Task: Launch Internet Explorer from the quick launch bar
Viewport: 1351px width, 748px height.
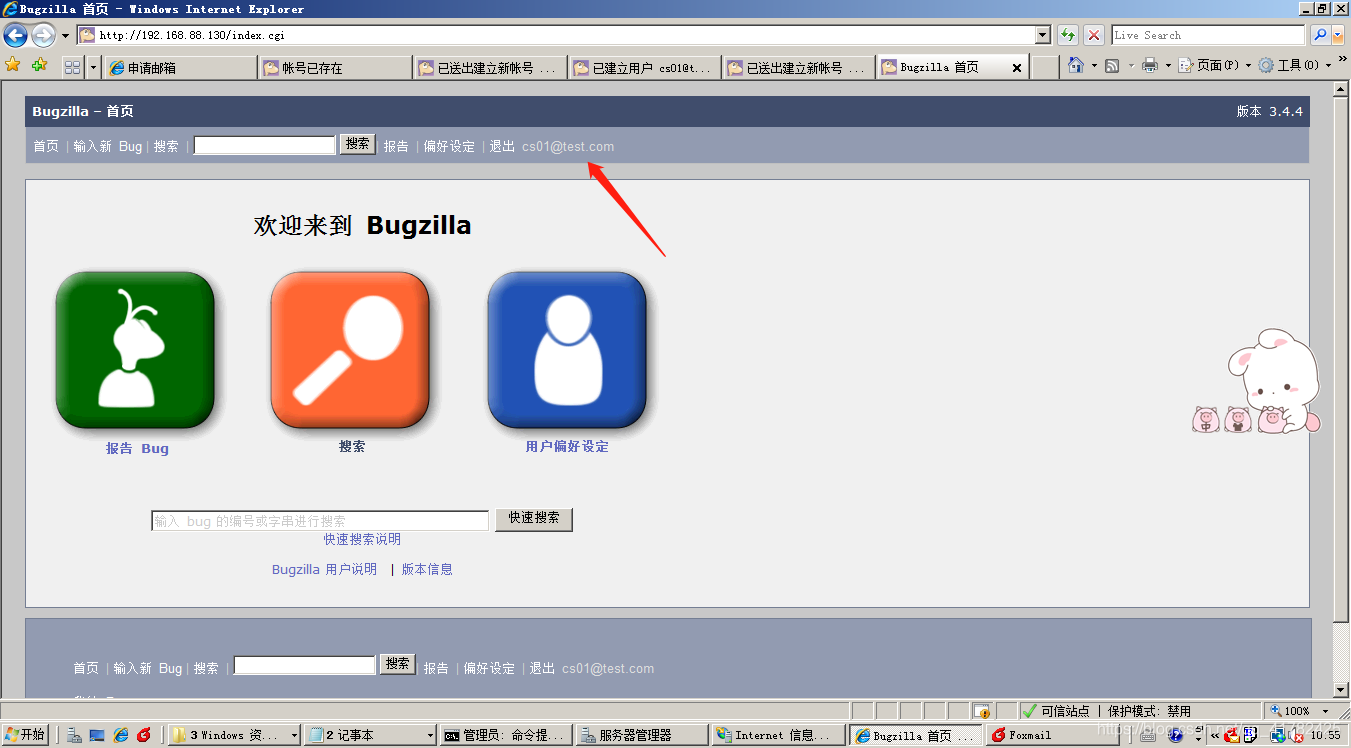Action: 121,735
